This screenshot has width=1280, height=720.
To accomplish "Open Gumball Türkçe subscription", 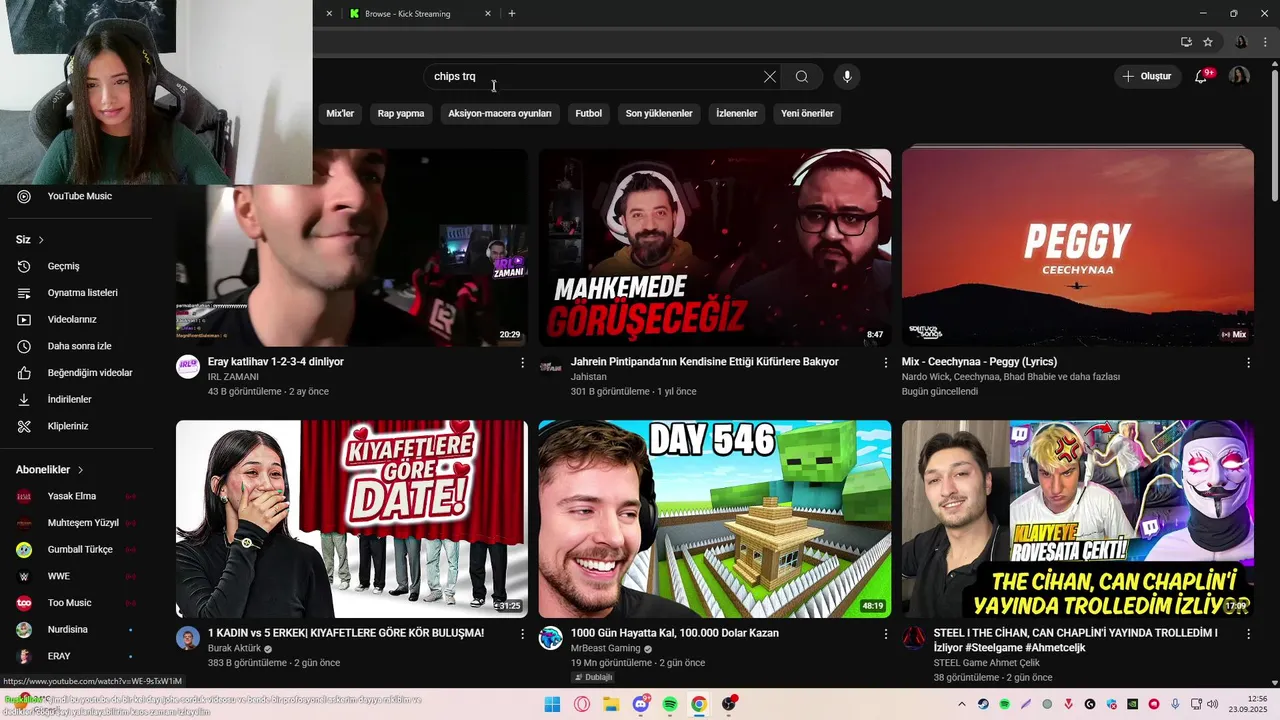I will coord(79,550).
